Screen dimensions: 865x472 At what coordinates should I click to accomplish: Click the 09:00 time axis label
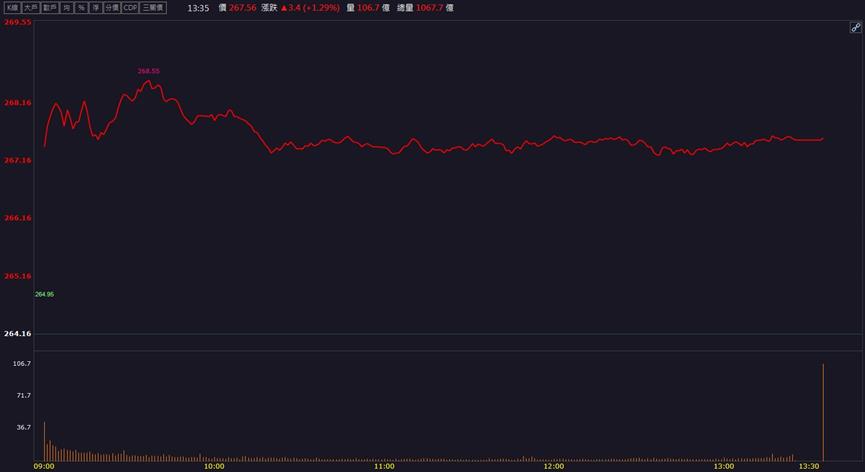point(44,466)
